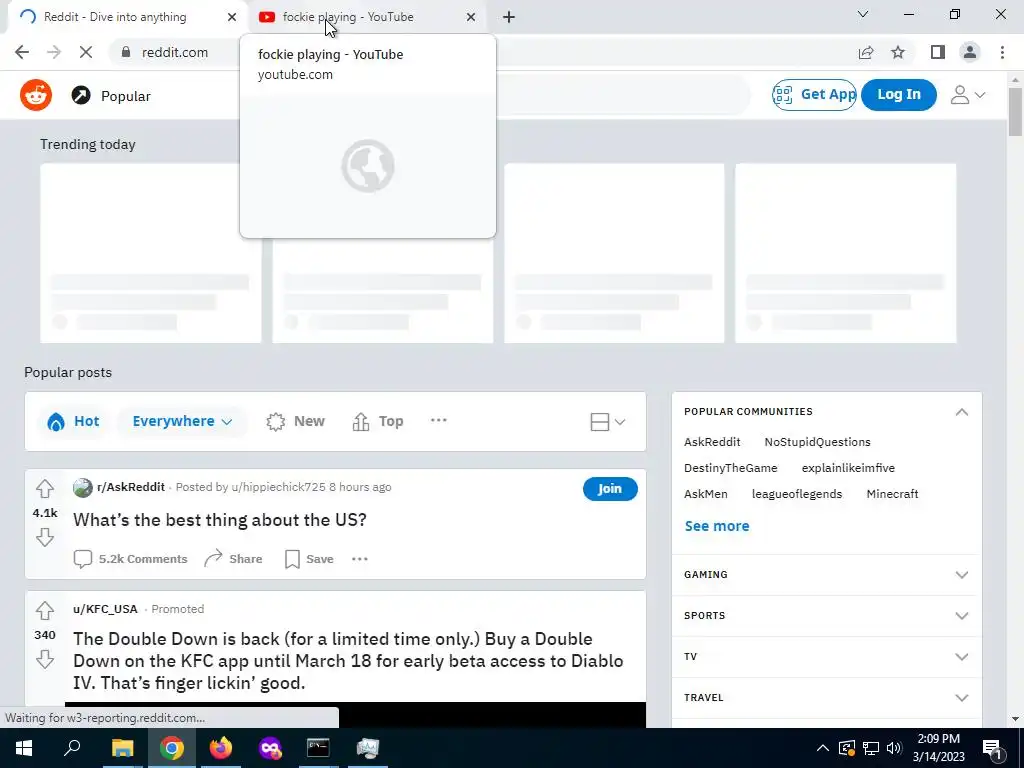Viewport: 1024px width, 768px height.
Task: Expand the Gaming category
Action: (961, 575)
